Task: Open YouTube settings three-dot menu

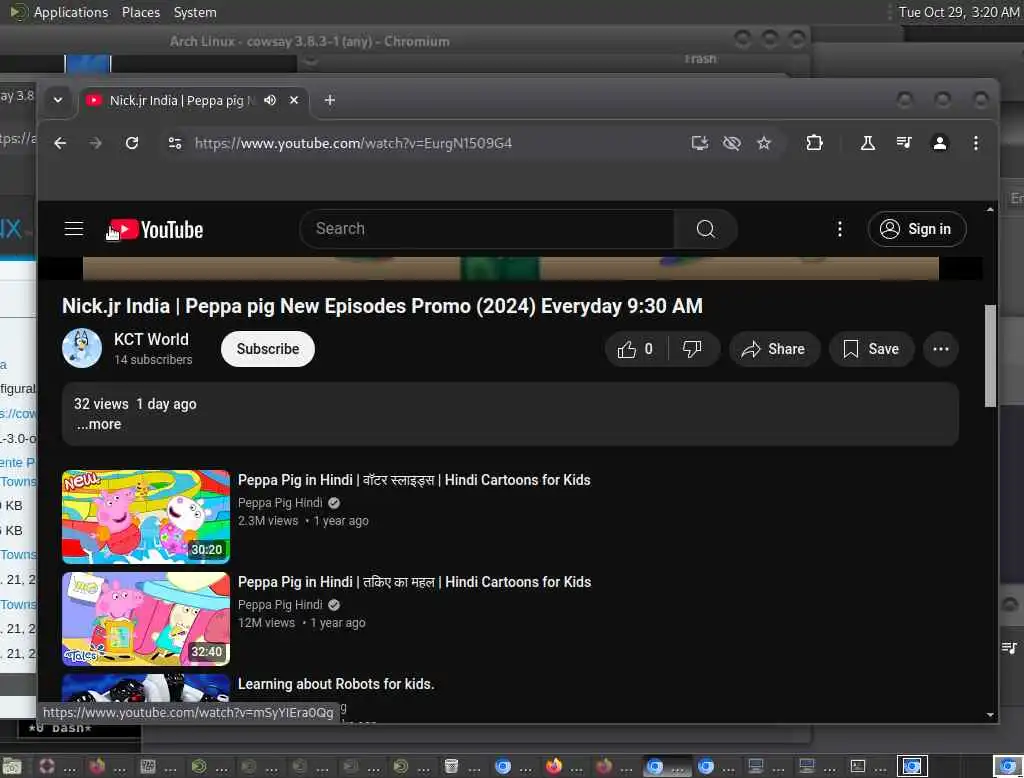Action: point(840,229)
